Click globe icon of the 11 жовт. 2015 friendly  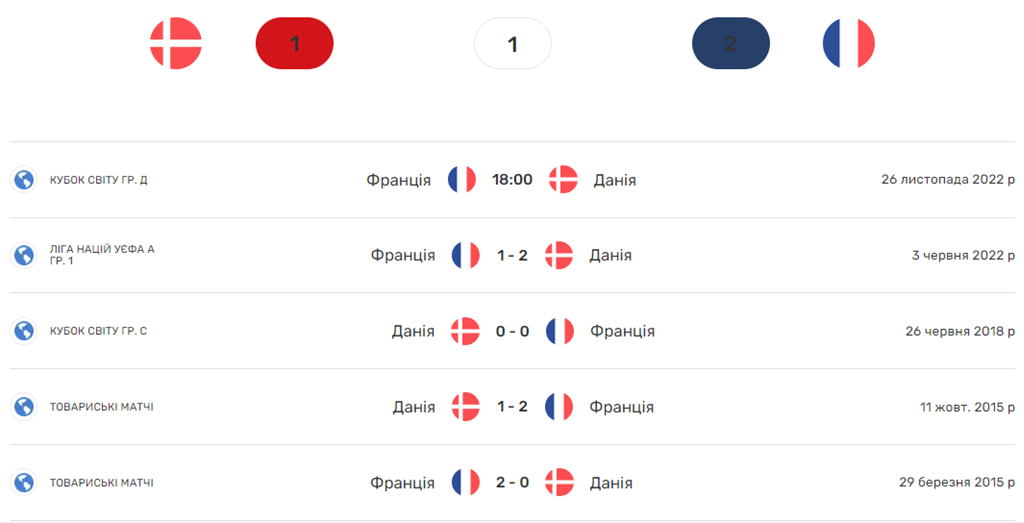coord(23,407)
